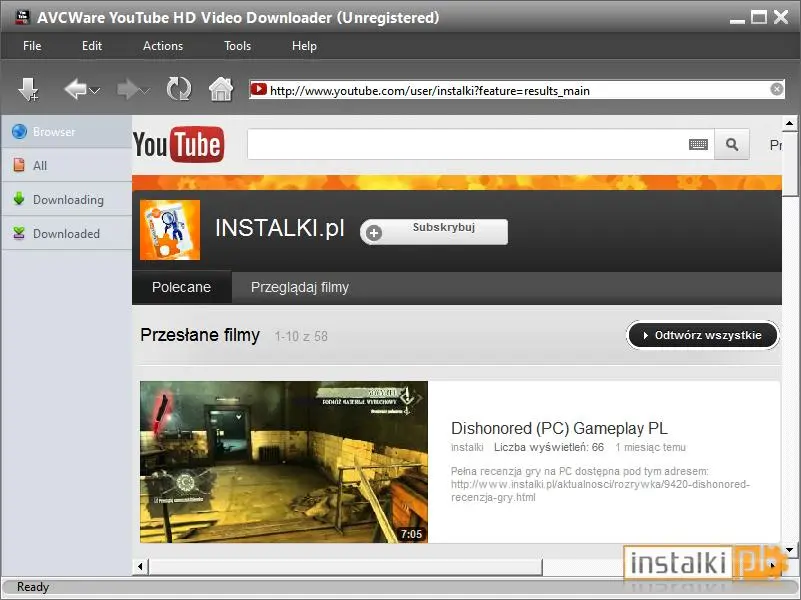Click the '1-10 z 58' count text
The image size is (801, 600).
pos(301,337)
